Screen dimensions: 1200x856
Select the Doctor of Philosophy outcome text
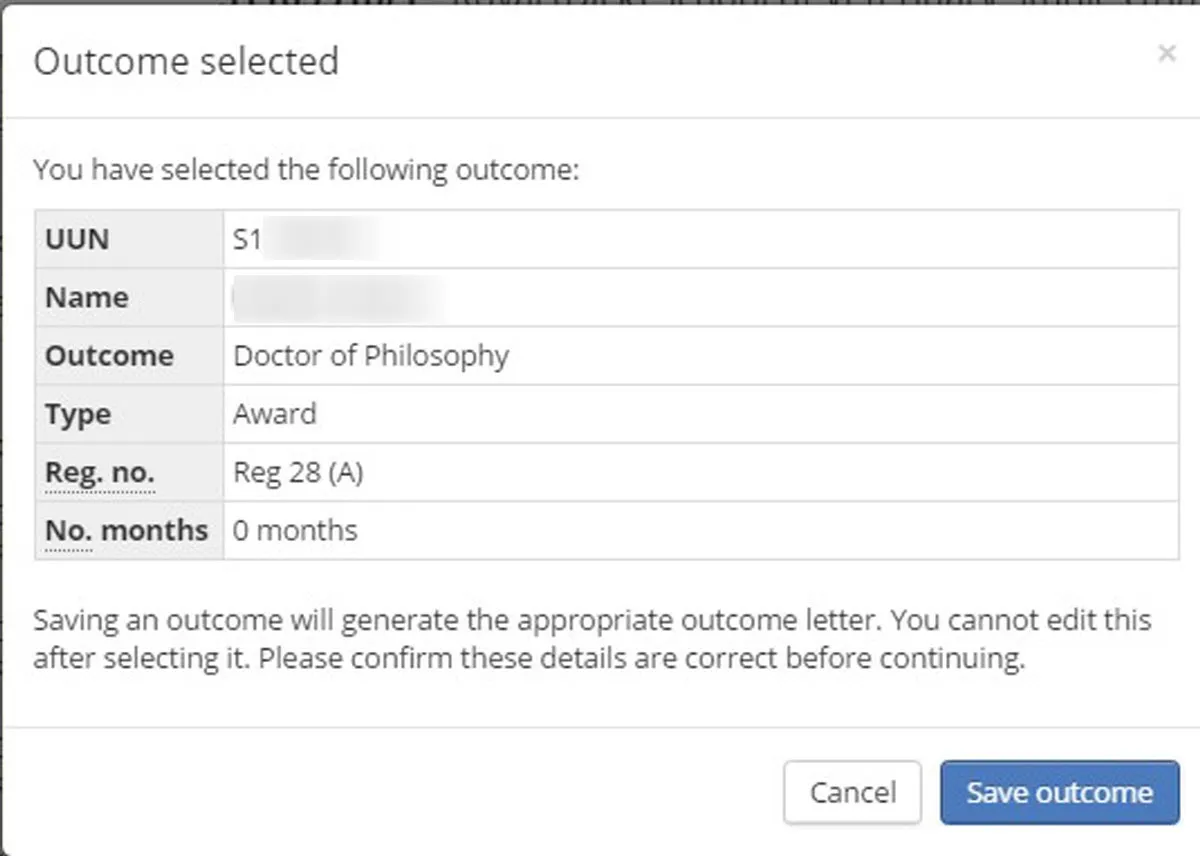pyautogui.click(x=370, y=355)
